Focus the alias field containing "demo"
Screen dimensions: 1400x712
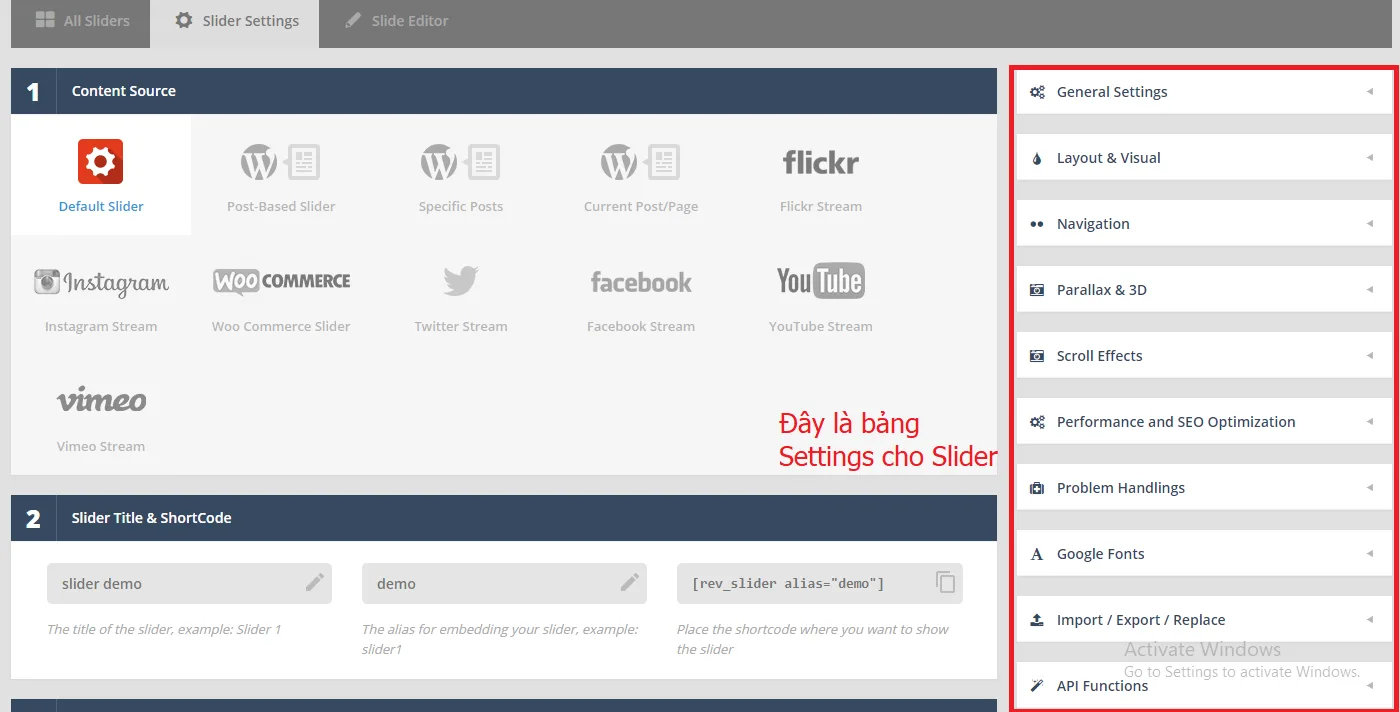pyautogui.click(x=504, y=583)
